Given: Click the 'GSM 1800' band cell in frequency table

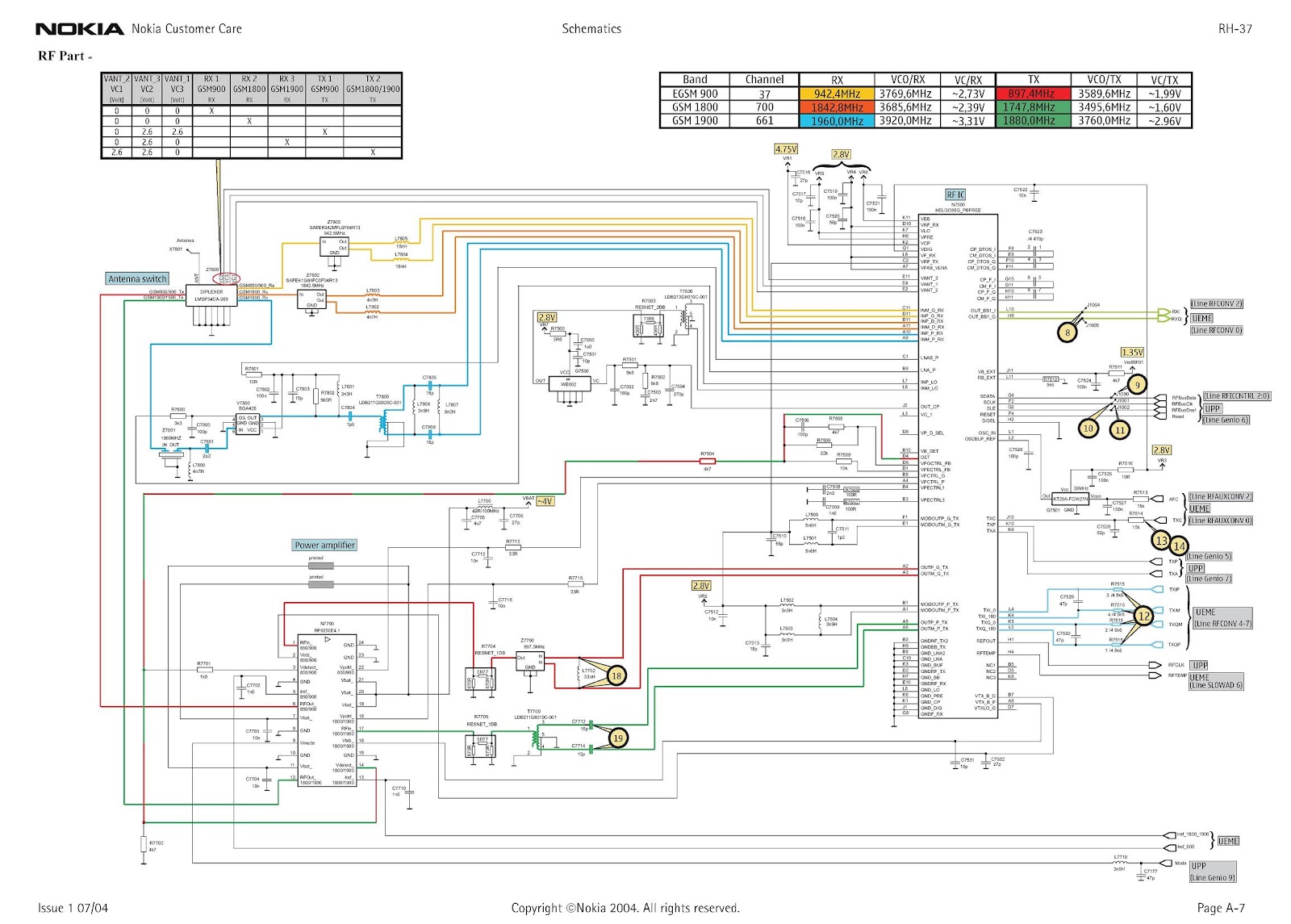Looking at the screenshot, I should [x=695, y=107].
